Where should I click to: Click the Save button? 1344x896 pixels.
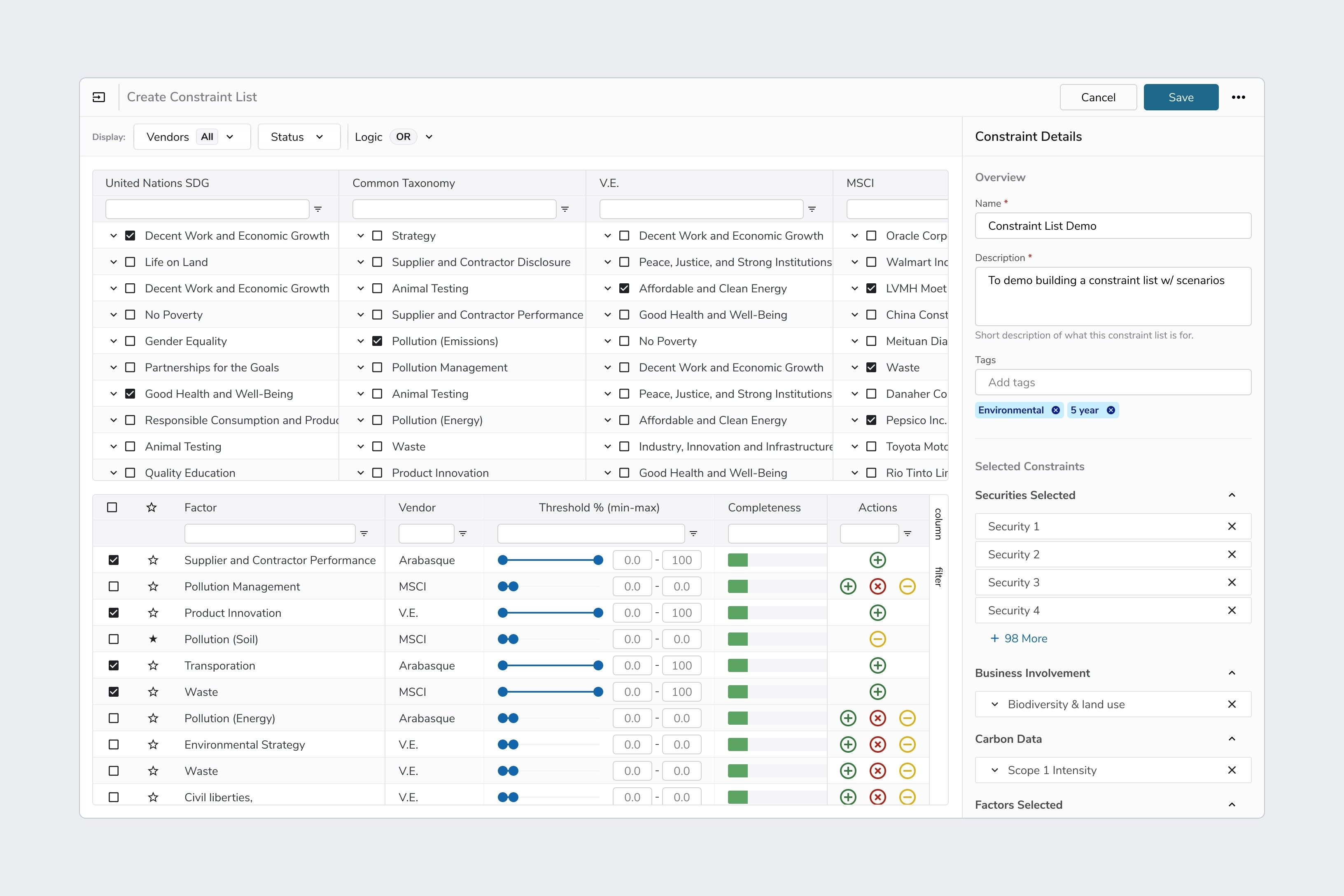(x=1181, y=97)
